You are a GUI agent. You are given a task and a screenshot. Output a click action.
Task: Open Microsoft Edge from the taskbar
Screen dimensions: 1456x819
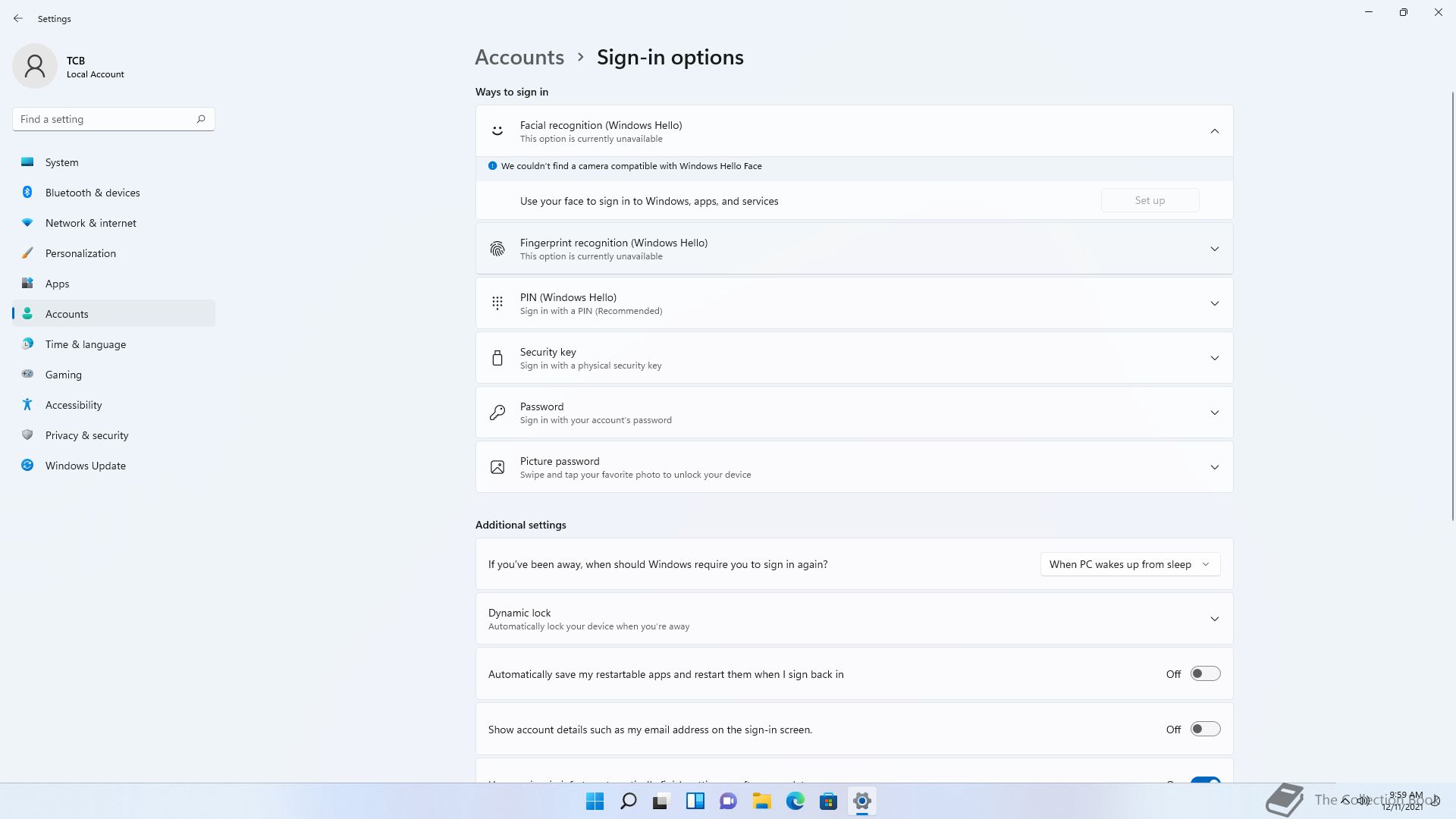(795, 801)
